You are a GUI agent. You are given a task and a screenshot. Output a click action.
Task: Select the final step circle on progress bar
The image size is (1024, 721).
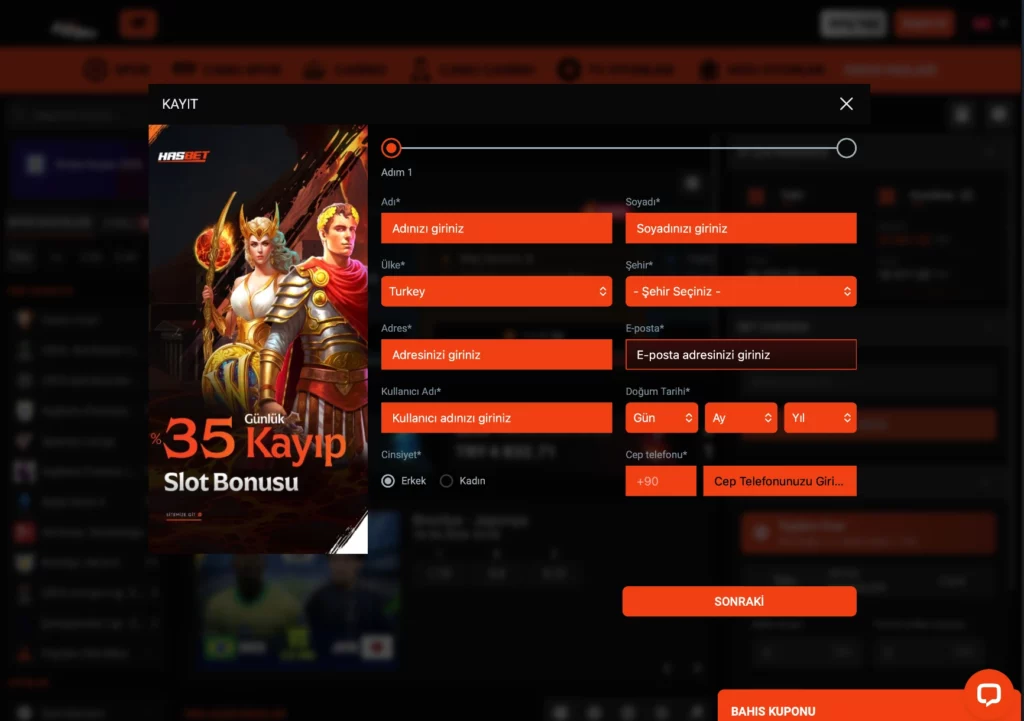click(846, 148)
